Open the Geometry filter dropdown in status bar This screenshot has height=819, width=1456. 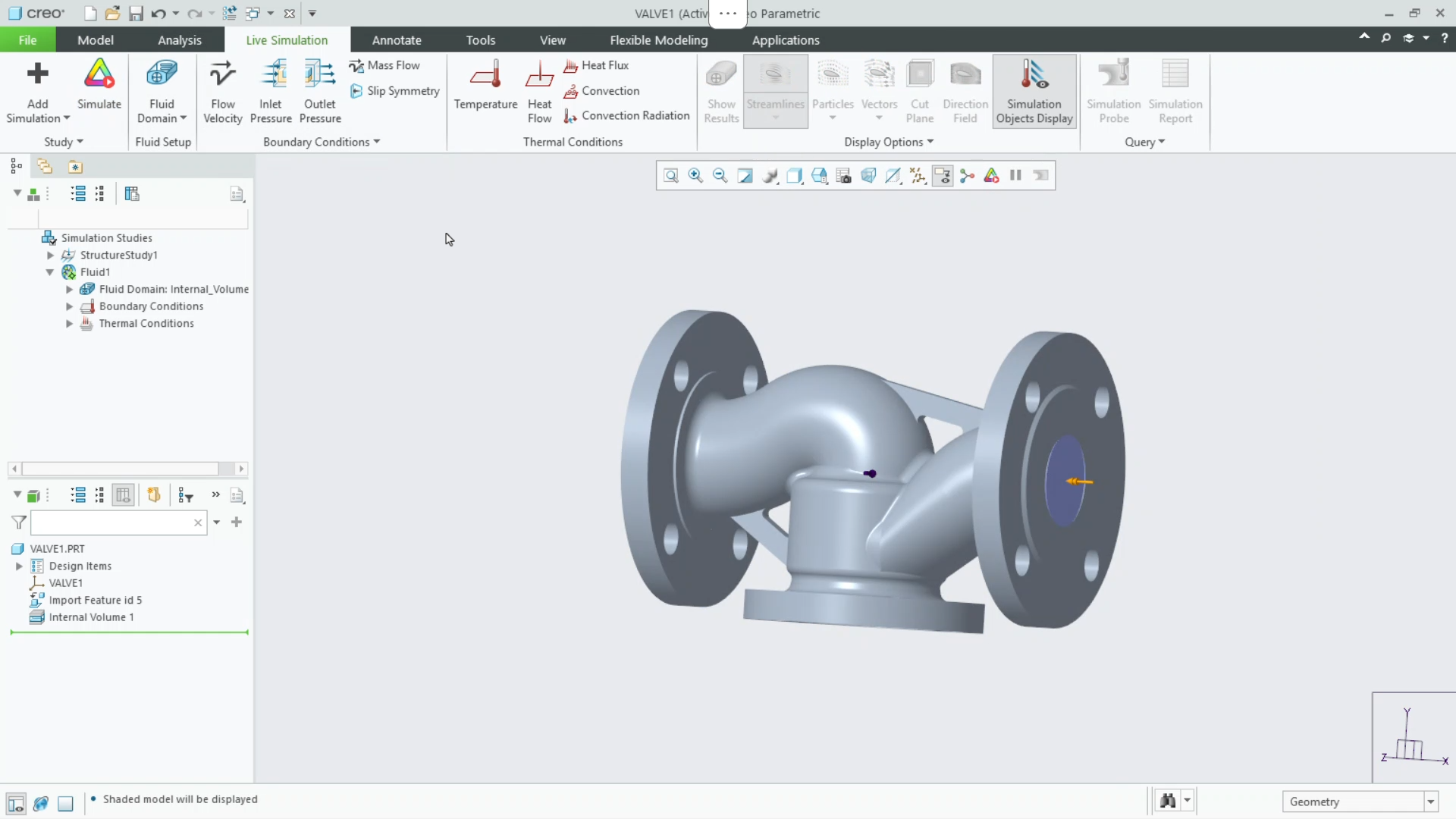coord(1430,801)
